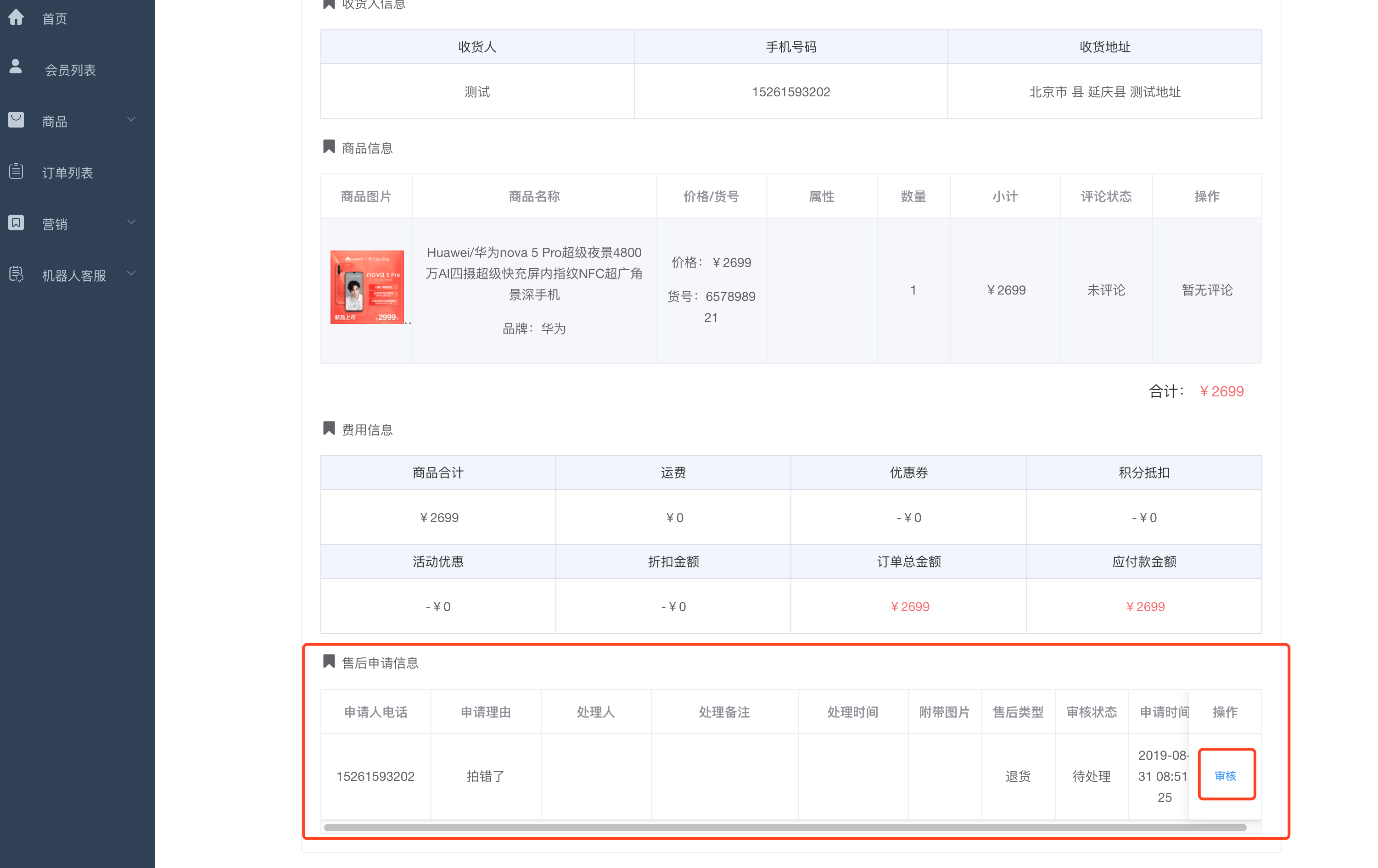The width and height of the screenshot is (1378, 868).
Task: Click the after-sales table horizontal scrollbar
Action: 784,828
